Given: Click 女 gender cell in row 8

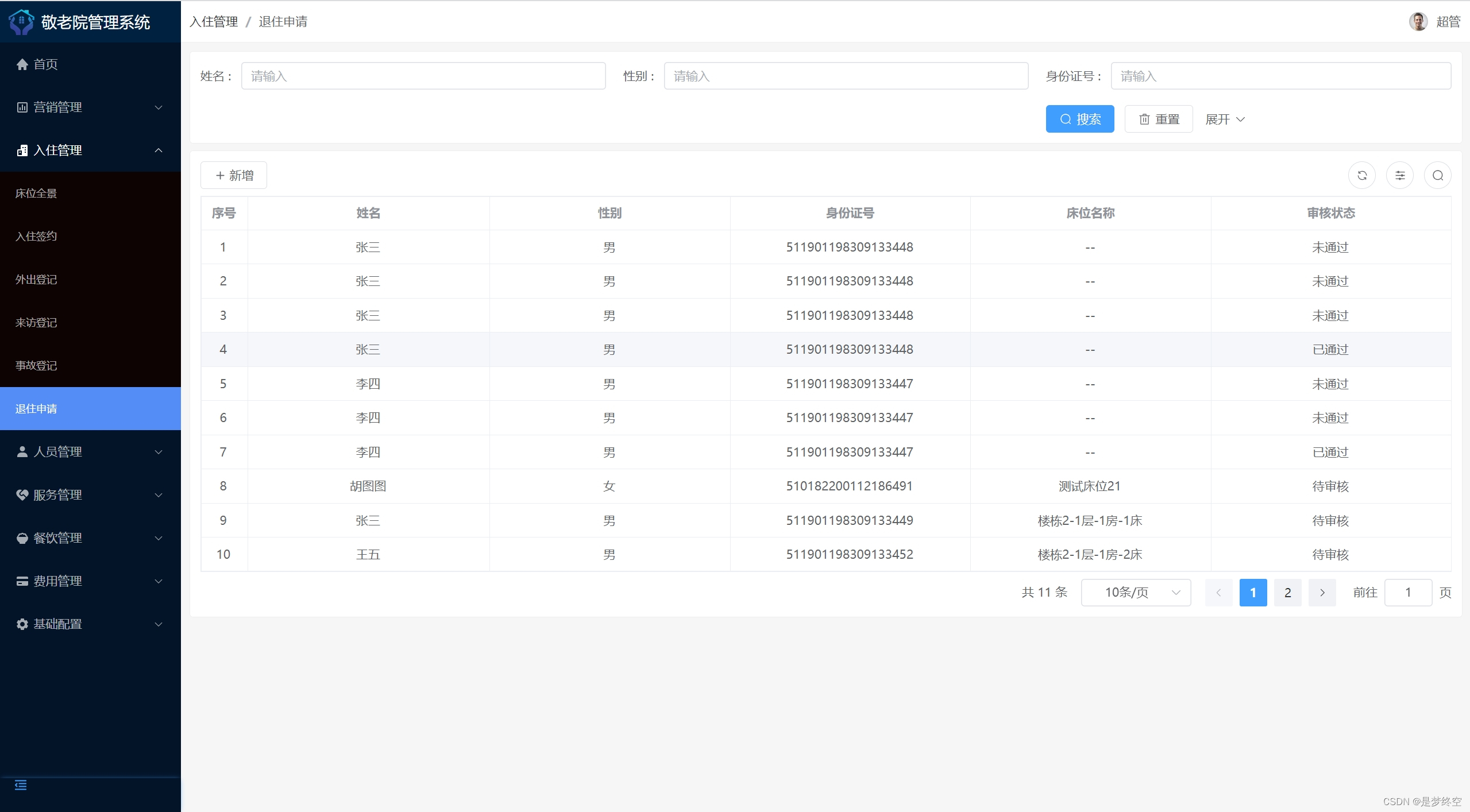Looking at the screenshot, I should (609, 486).
